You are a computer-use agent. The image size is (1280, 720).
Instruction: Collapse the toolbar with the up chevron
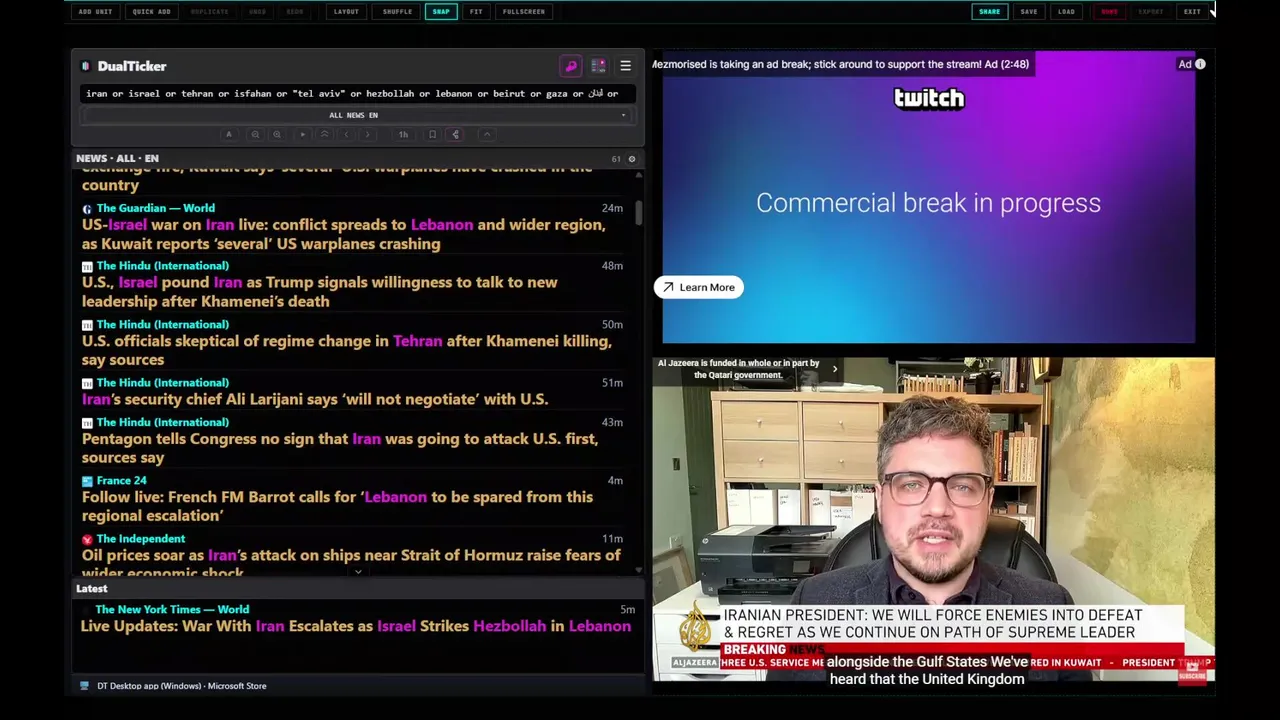tap(486, 134)
